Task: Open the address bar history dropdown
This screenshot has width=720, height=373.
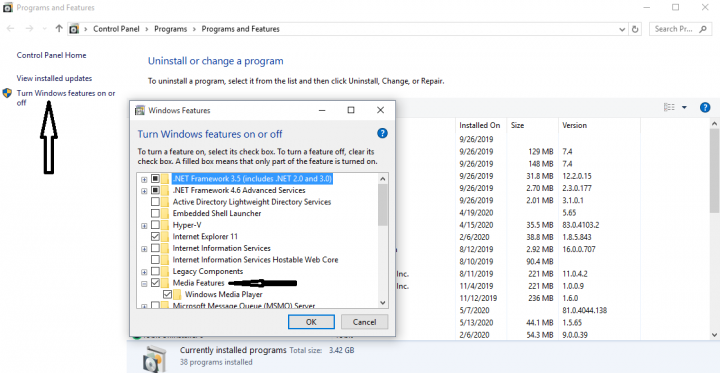Action: pos(622,29)
